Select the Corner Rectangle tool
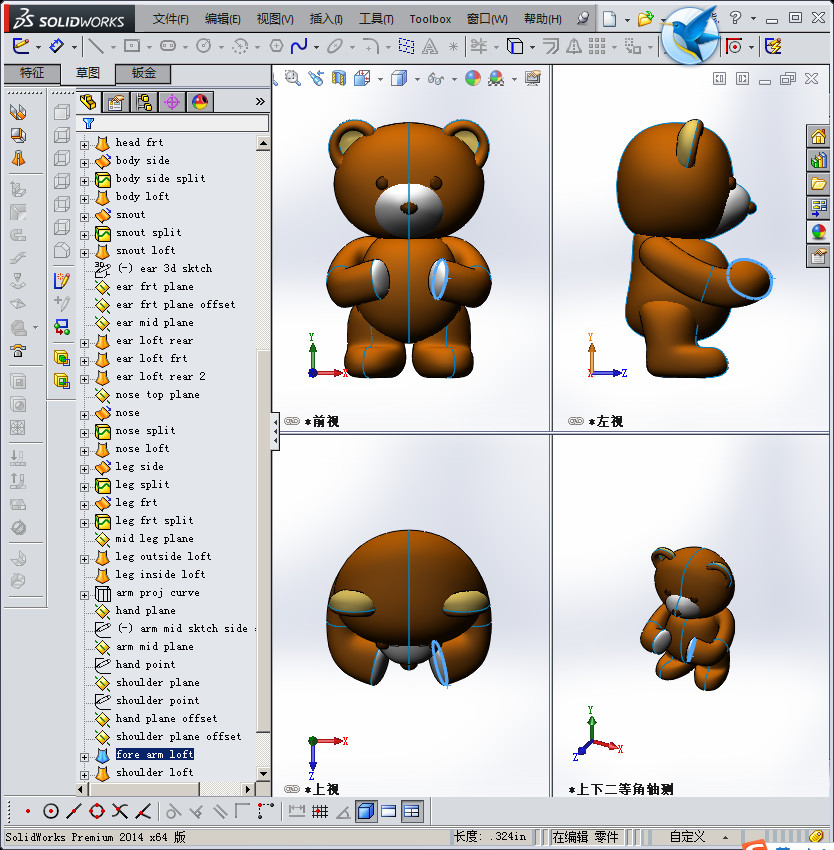 tap(132, 46)
